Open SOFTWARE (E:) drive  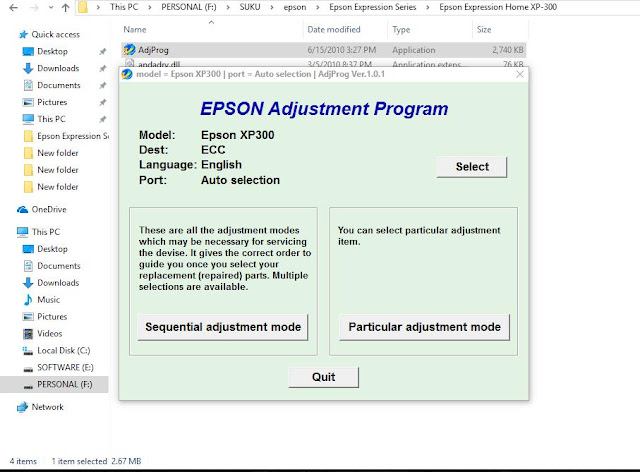coord(65,367)
